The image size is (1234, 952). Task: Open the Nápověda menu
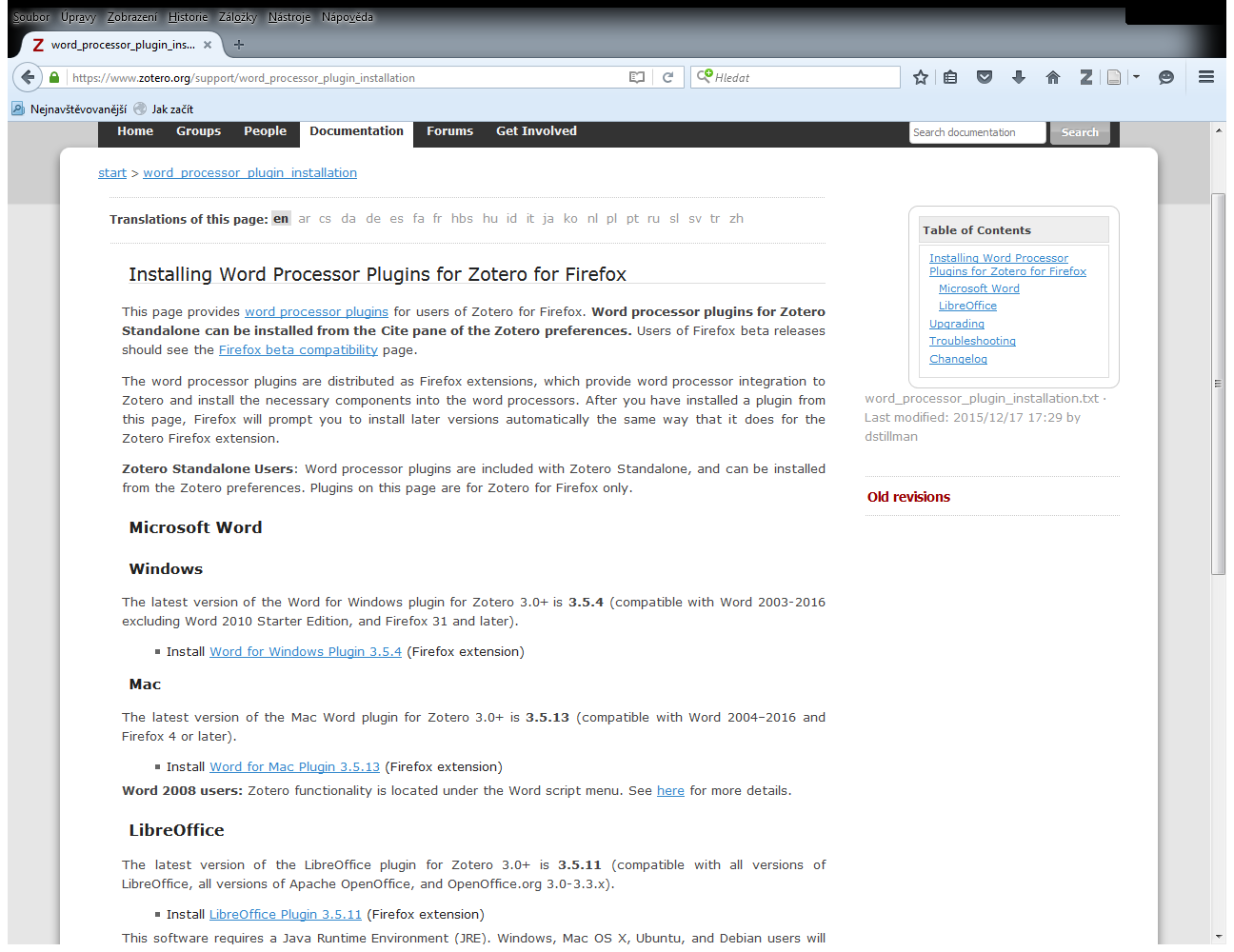[348, 17]
